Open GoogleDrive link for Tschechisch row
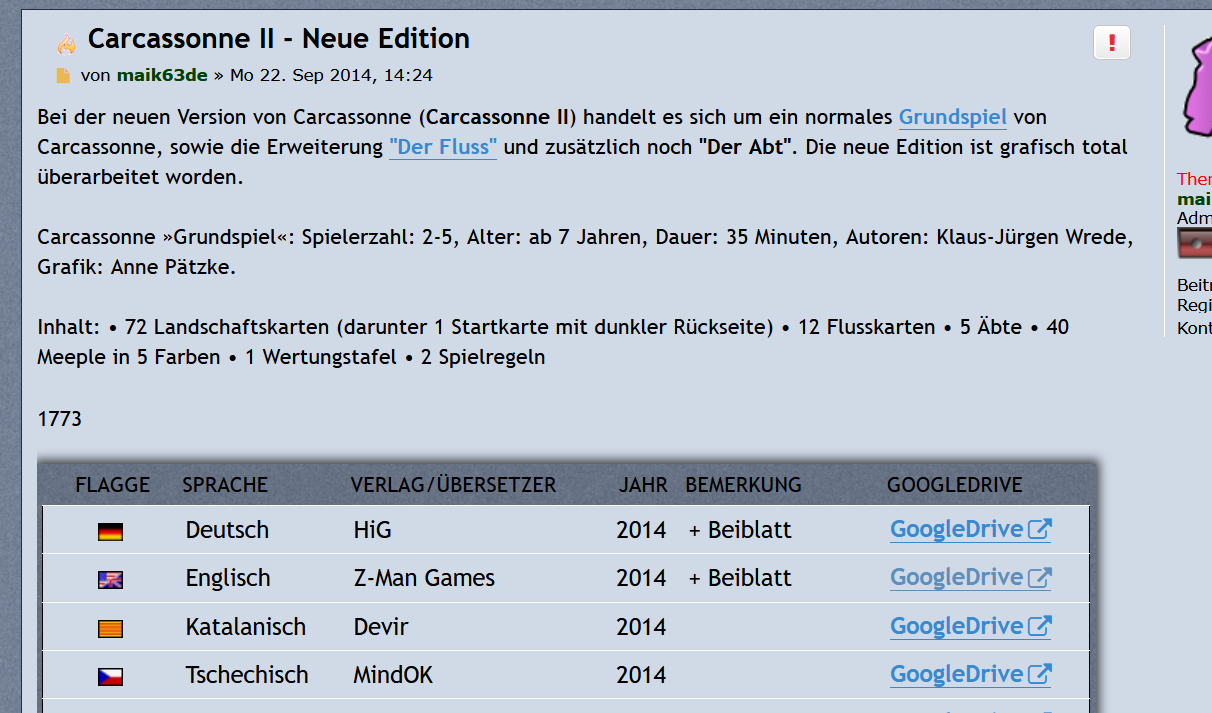The height and width of the screenshot is (713, 1212). [969, 675]
